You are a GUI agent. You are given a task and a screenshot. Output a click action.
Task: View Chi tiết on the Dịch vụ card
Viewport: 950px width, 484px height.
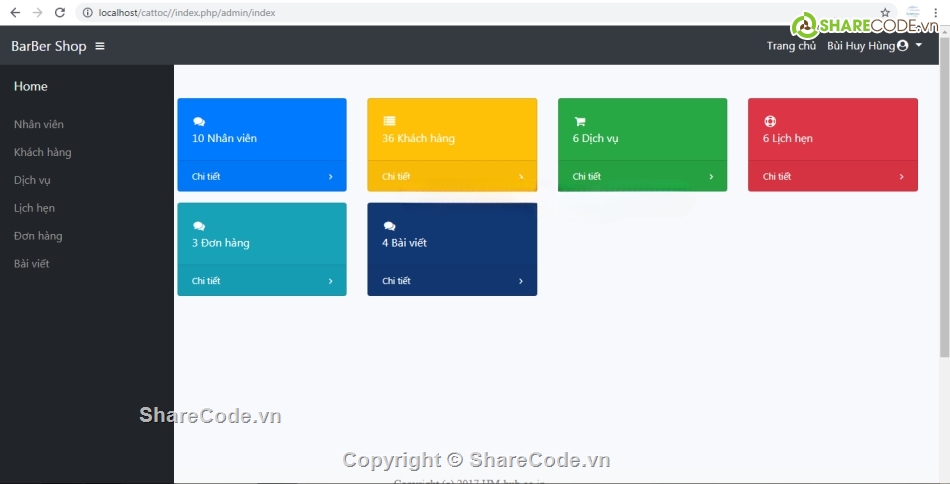click(x=586, y=177)
